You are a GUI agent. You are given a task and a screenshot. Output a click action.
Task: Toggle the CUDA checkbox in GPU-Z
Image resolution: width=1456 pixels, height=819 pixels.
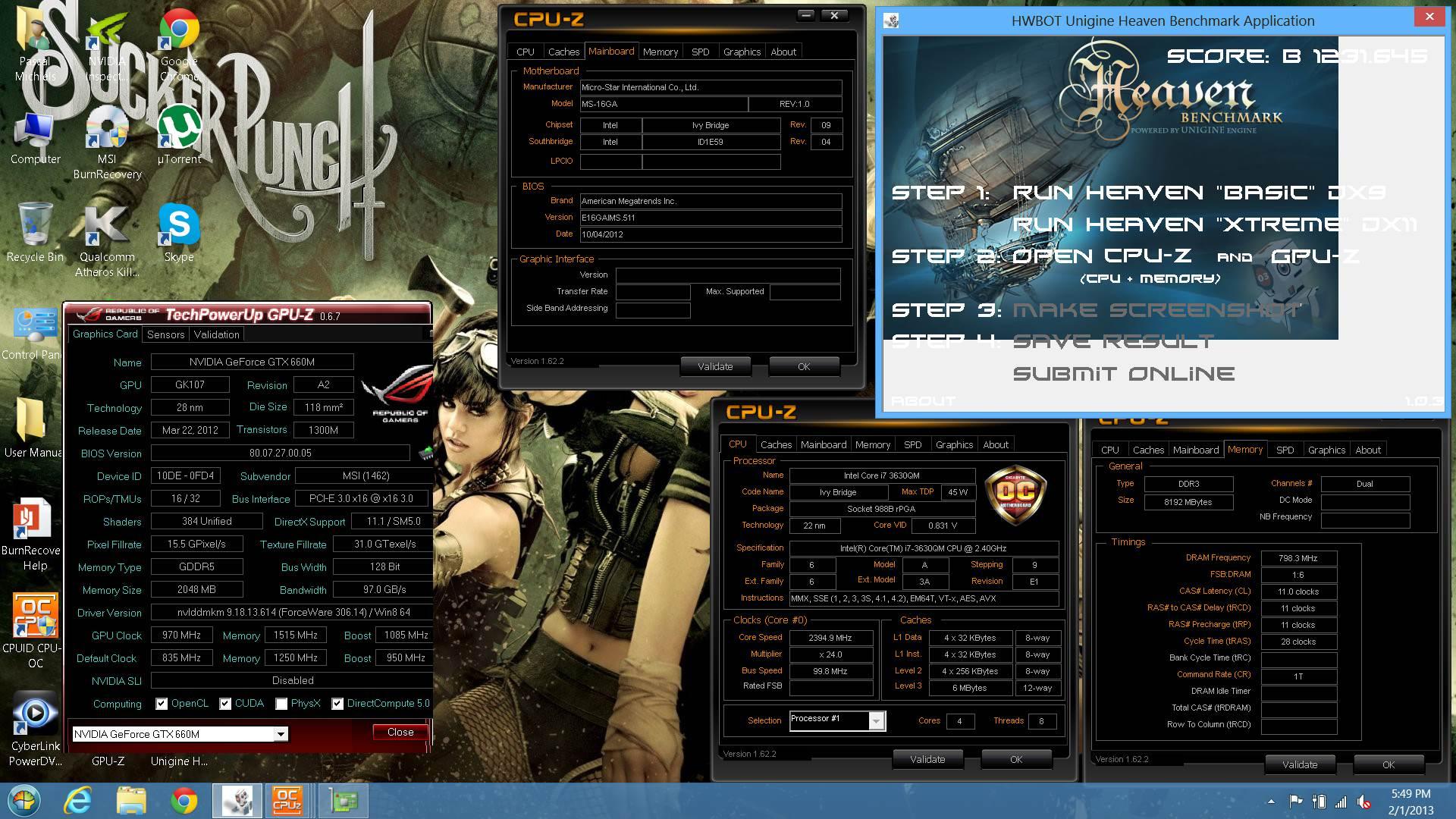(225, 704)
